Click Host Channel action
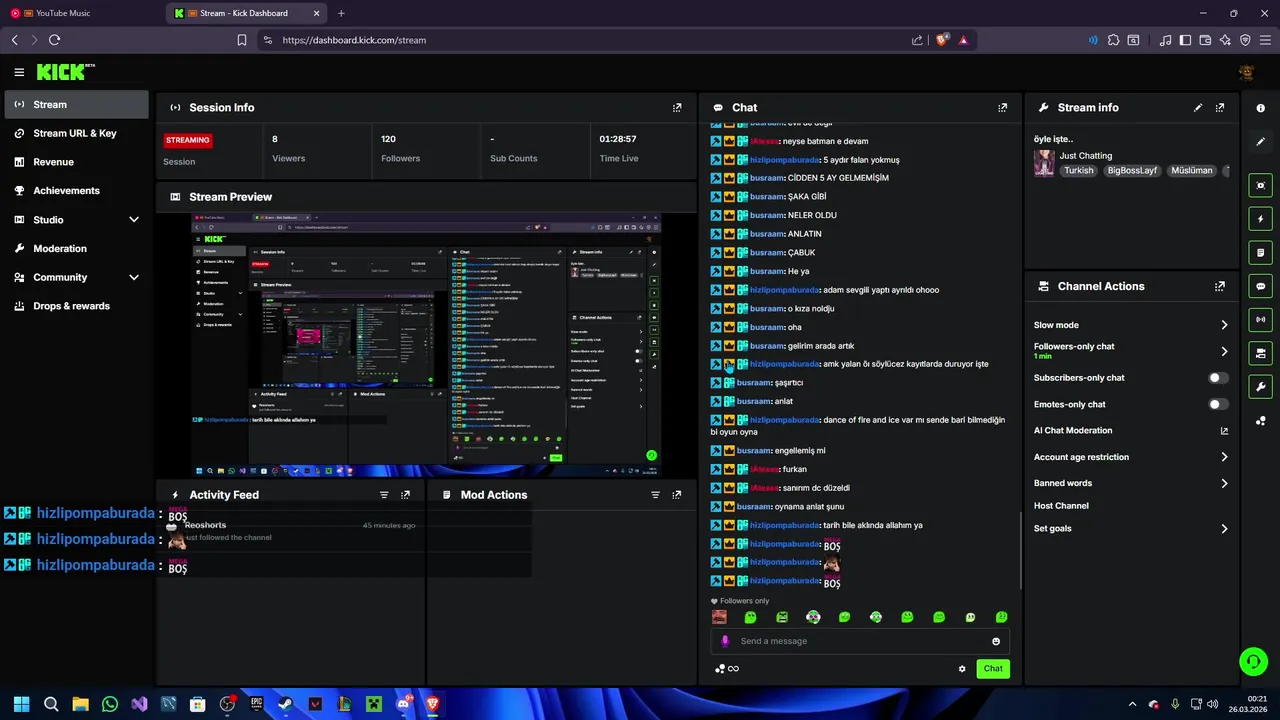The width and height of the screenshot is (1280, 720). point(1061,506)
